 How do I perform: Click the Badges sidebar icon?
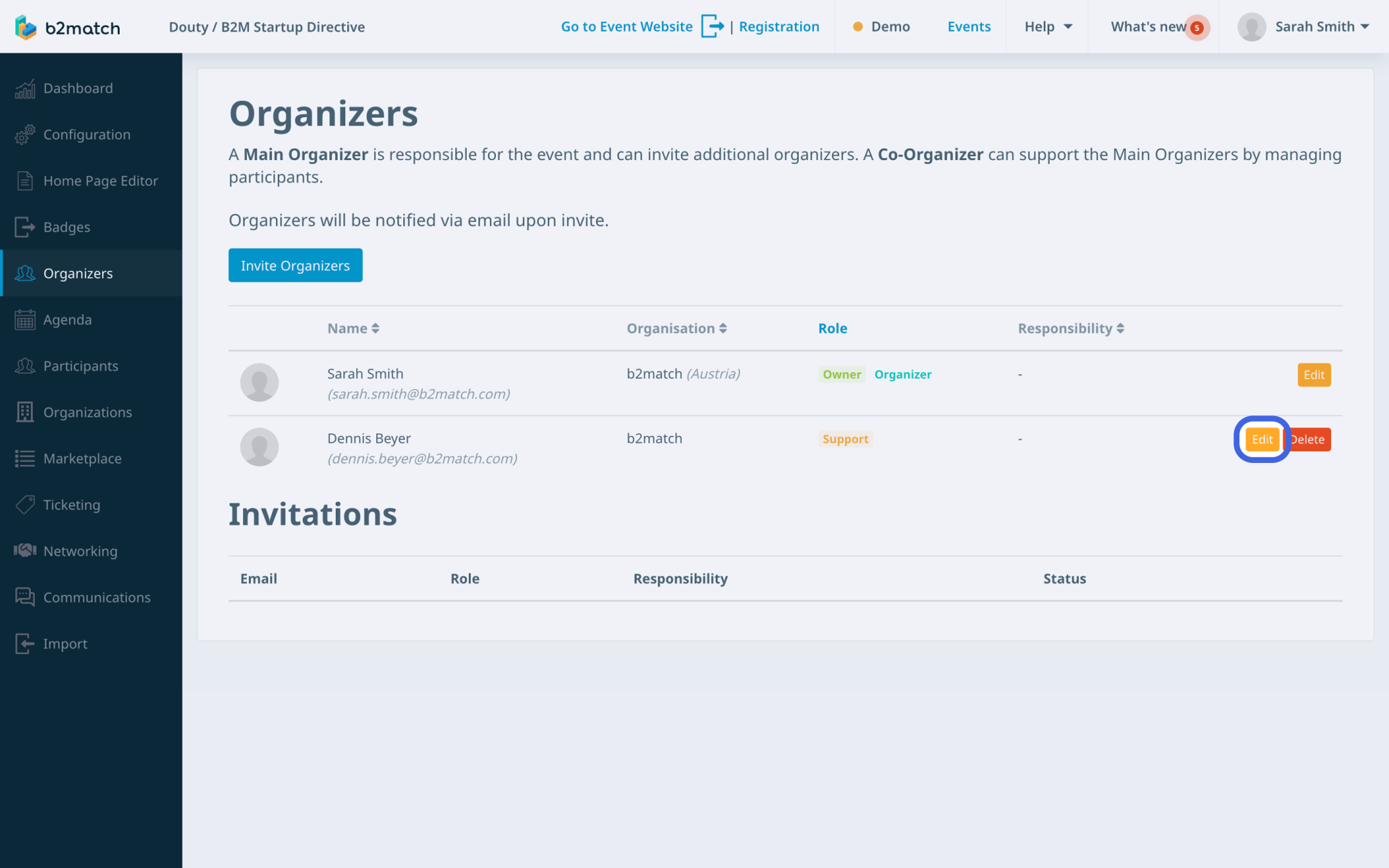pyautogui.click(x=24, y=227)
